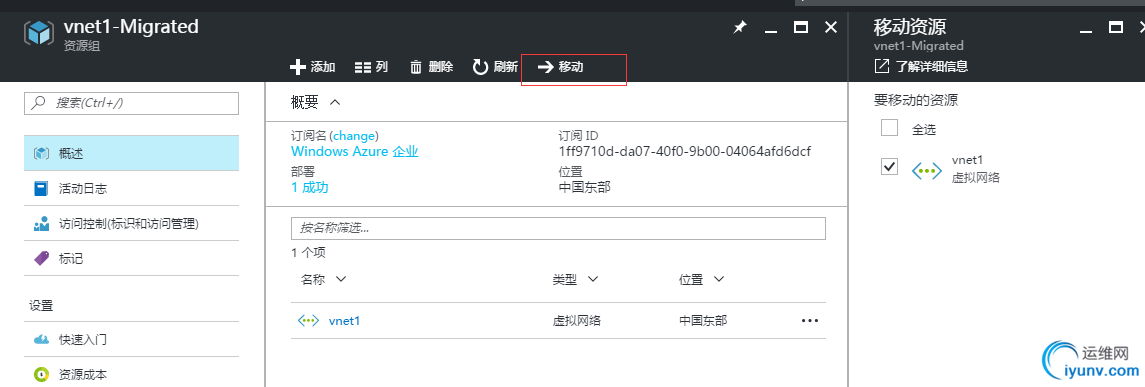Viewport: 1145px width, 387px height.
Task: Click the 资源成本 circular icon
Action: coord(41,375)
